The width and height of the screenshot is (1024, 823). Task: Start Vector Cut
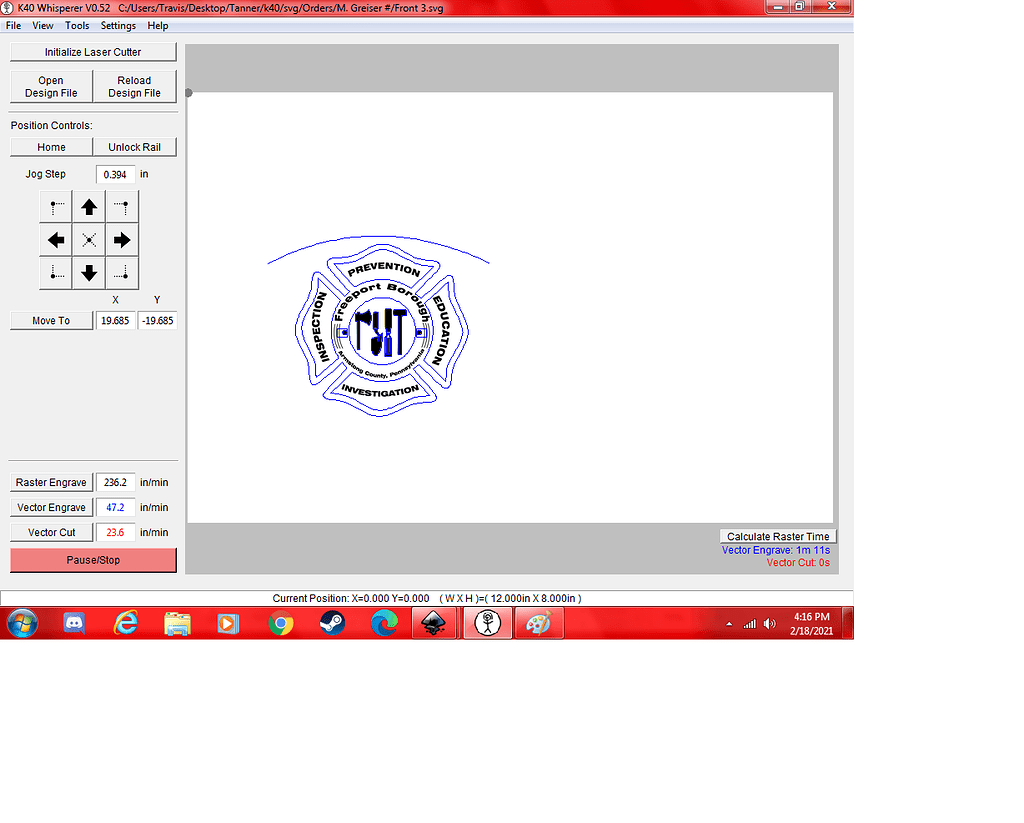(51, 532)
